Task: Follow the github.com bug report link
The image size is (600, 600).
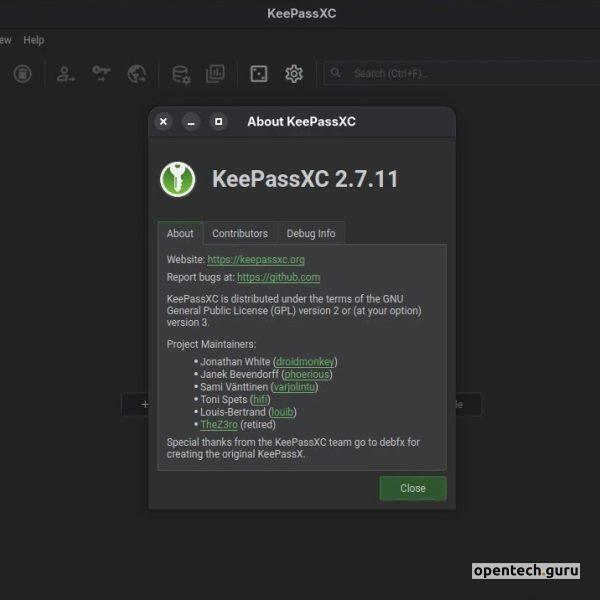Action: (278, 277)
